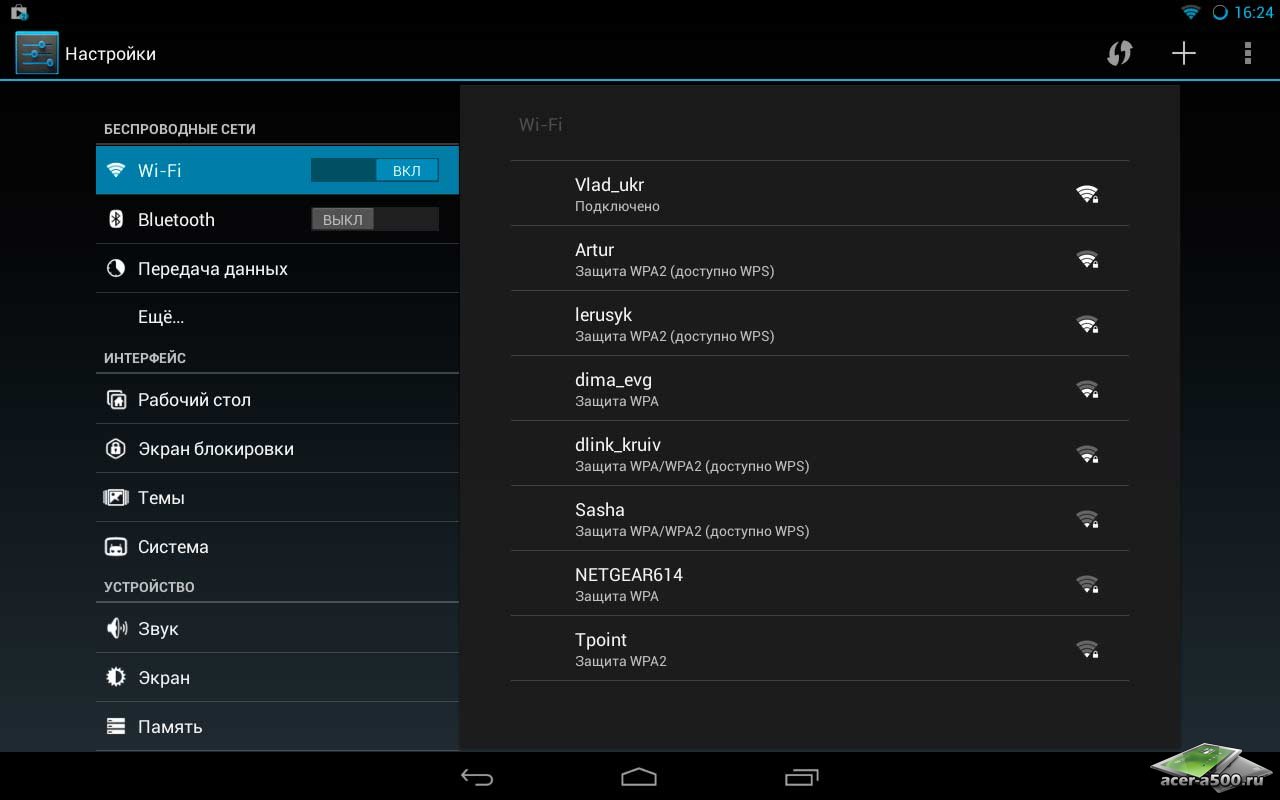The width and height of the screenshot is (1280, 800).
Task: Select the Artur network
Action: coord(820,259)
